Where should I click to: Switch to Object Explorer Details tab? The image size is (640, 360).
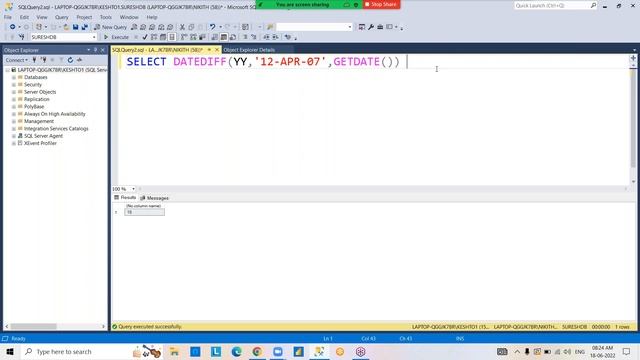tap(249, 50)
